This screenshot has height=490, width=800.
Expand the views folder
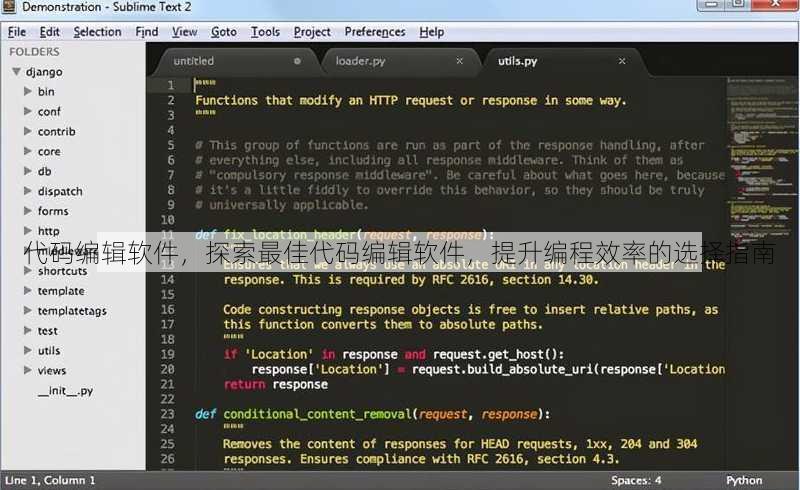(x=28, y=370)
